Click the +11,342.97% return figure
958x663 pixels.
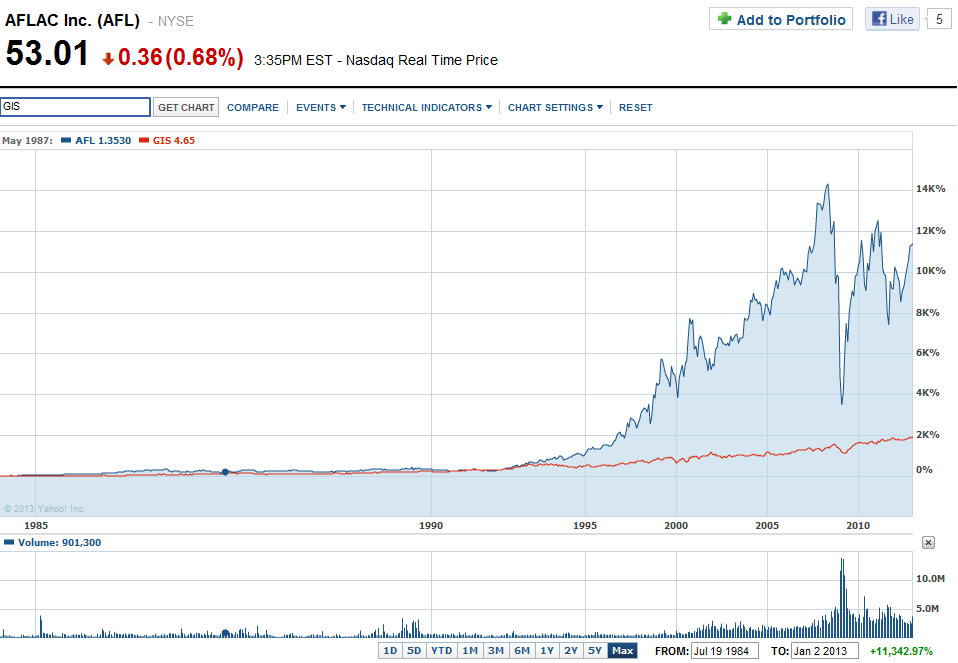pyautogui.click(x=901, y=651)
